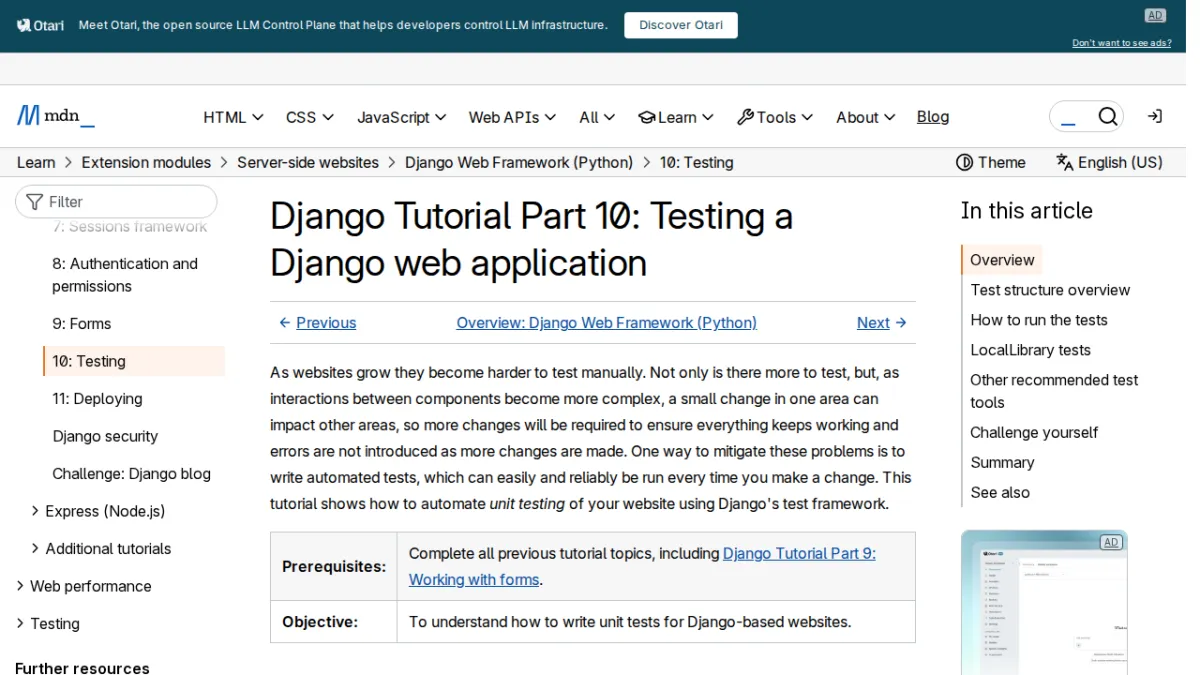
Task: Open "Challenge: Django blog" in sidebar
Action: click(x=132, y=474)
